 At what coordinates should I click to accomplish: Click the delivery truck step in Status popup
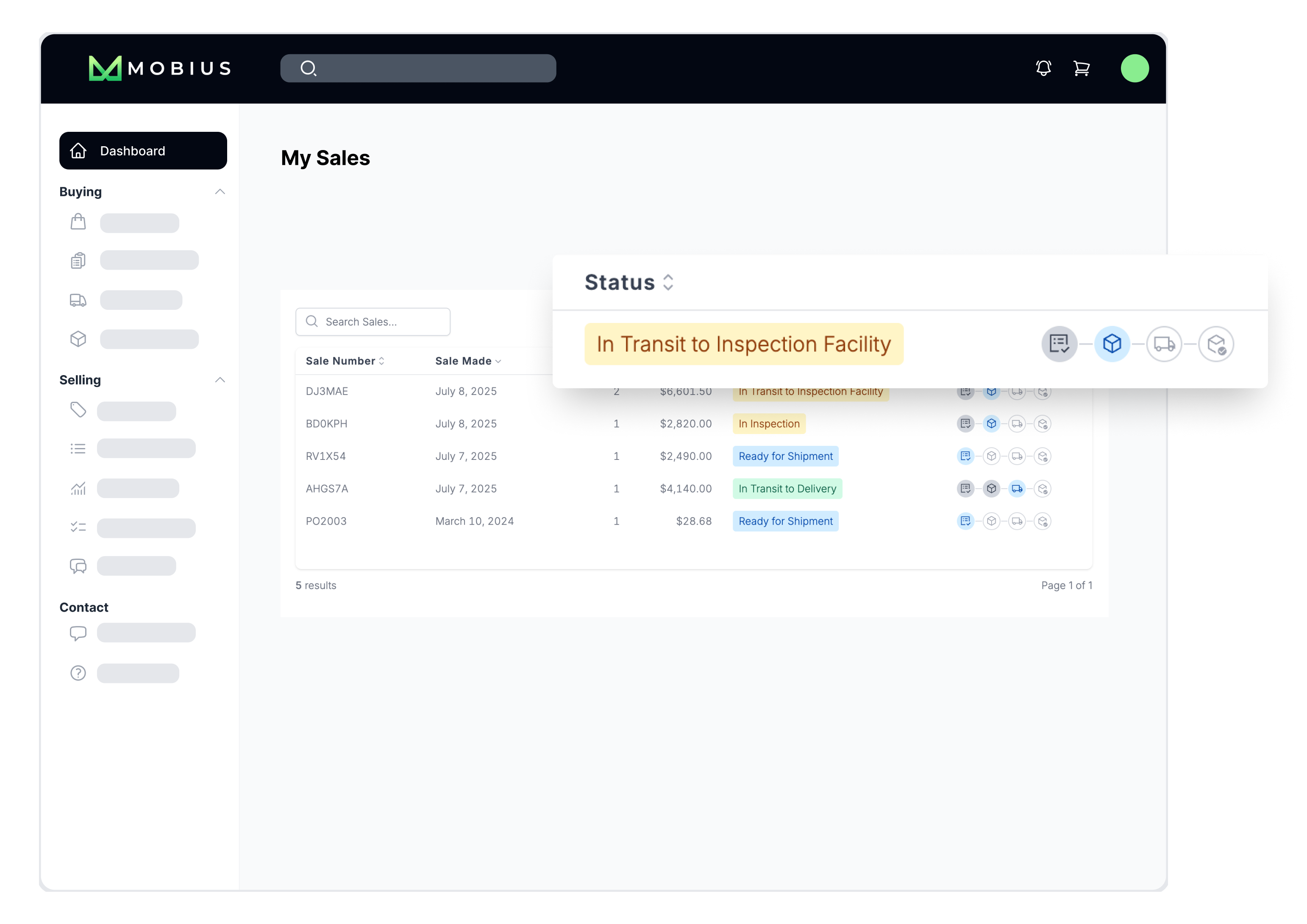tap(1164, 344)
